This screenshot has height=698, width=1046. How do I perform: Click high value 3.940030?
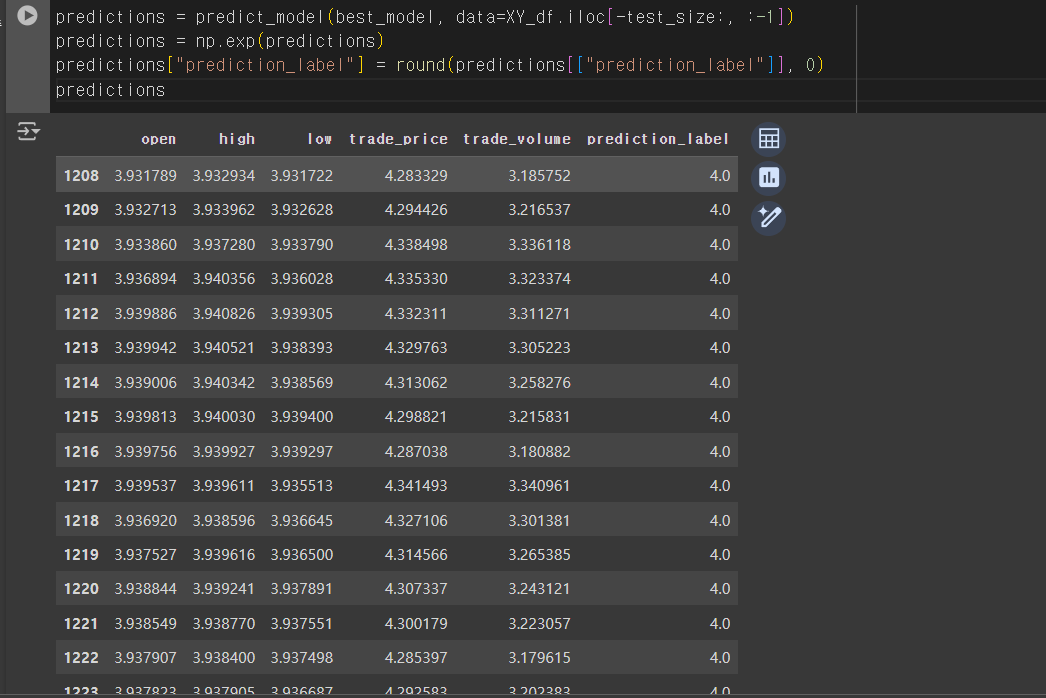[x=224, y=417]
